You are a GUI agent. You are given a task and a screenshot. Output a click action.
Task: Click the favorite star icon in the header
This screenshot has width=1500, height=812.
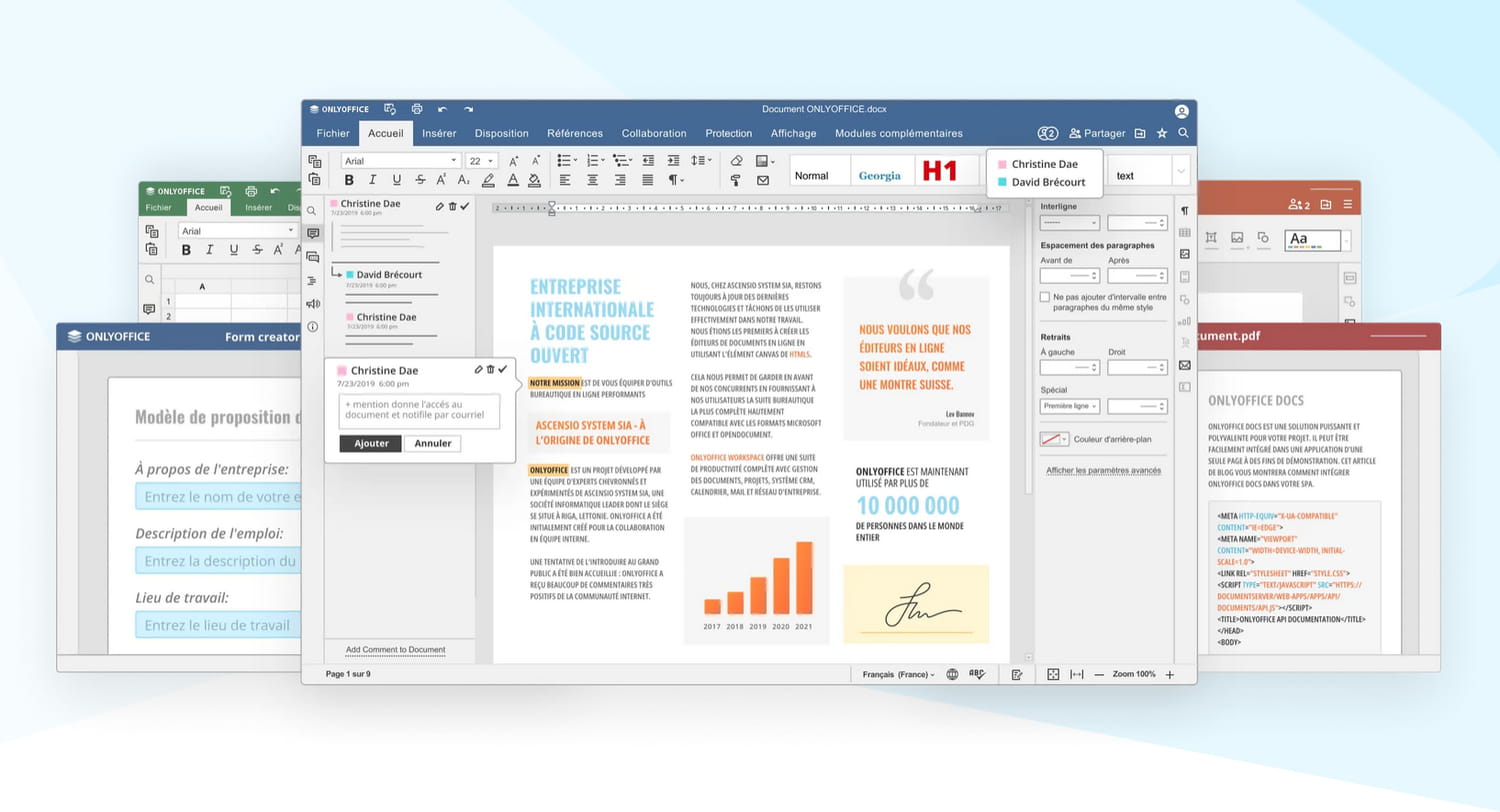[x=1162, y=133]
